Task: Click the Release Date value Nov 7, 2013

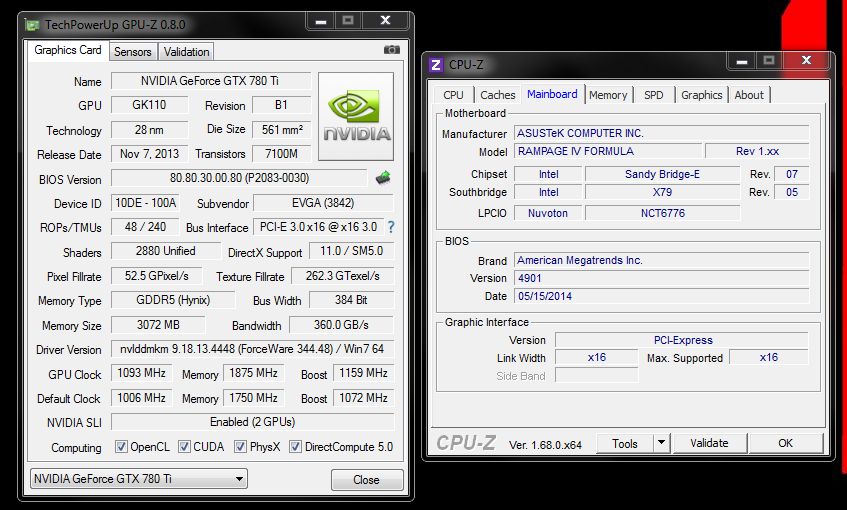Action: click(x=150, y=154)
